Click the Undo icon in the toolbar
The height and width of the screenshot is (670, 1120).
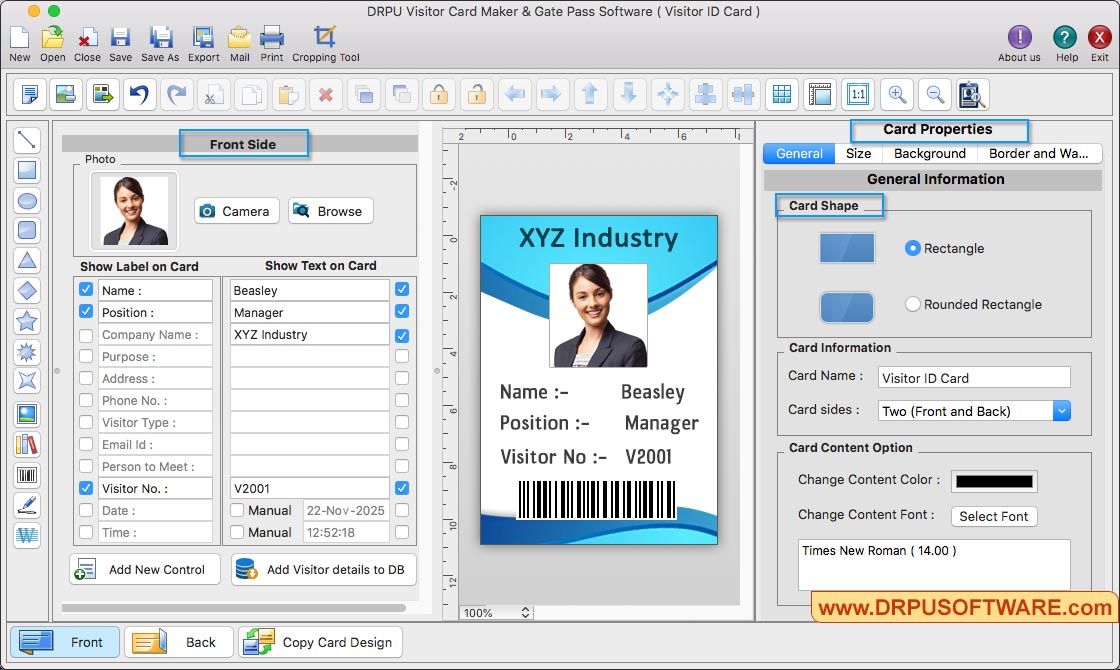tap(140, 94)
